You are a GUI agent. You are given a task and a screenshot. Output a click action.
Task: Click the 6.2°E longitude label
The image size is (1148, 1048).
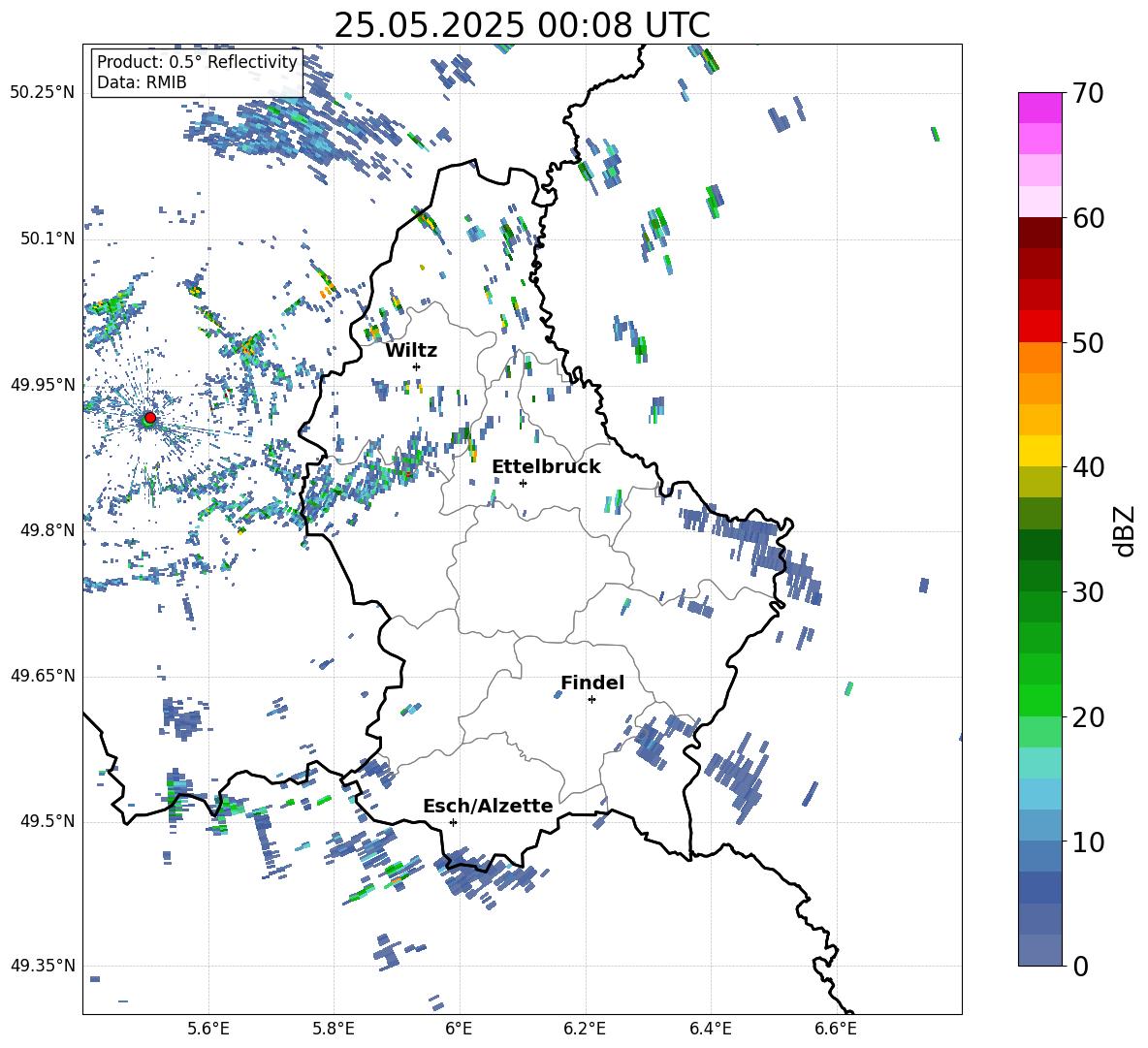pos(585,1029)
